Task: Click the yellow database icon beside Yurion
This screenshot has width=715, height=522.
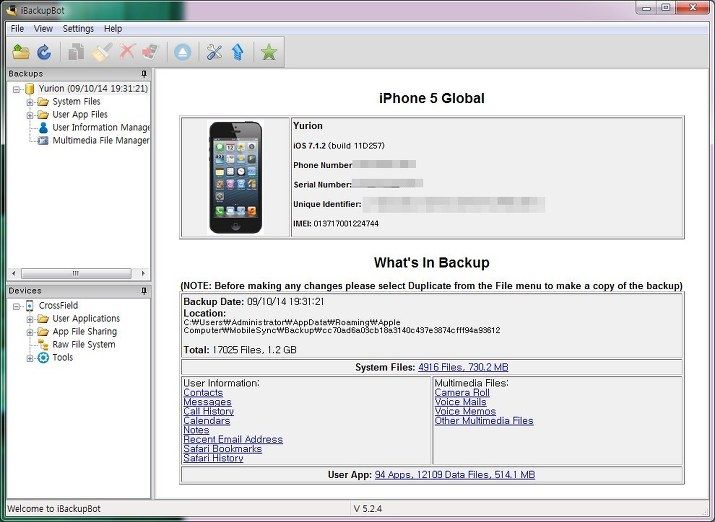Action: coord(30,88)
